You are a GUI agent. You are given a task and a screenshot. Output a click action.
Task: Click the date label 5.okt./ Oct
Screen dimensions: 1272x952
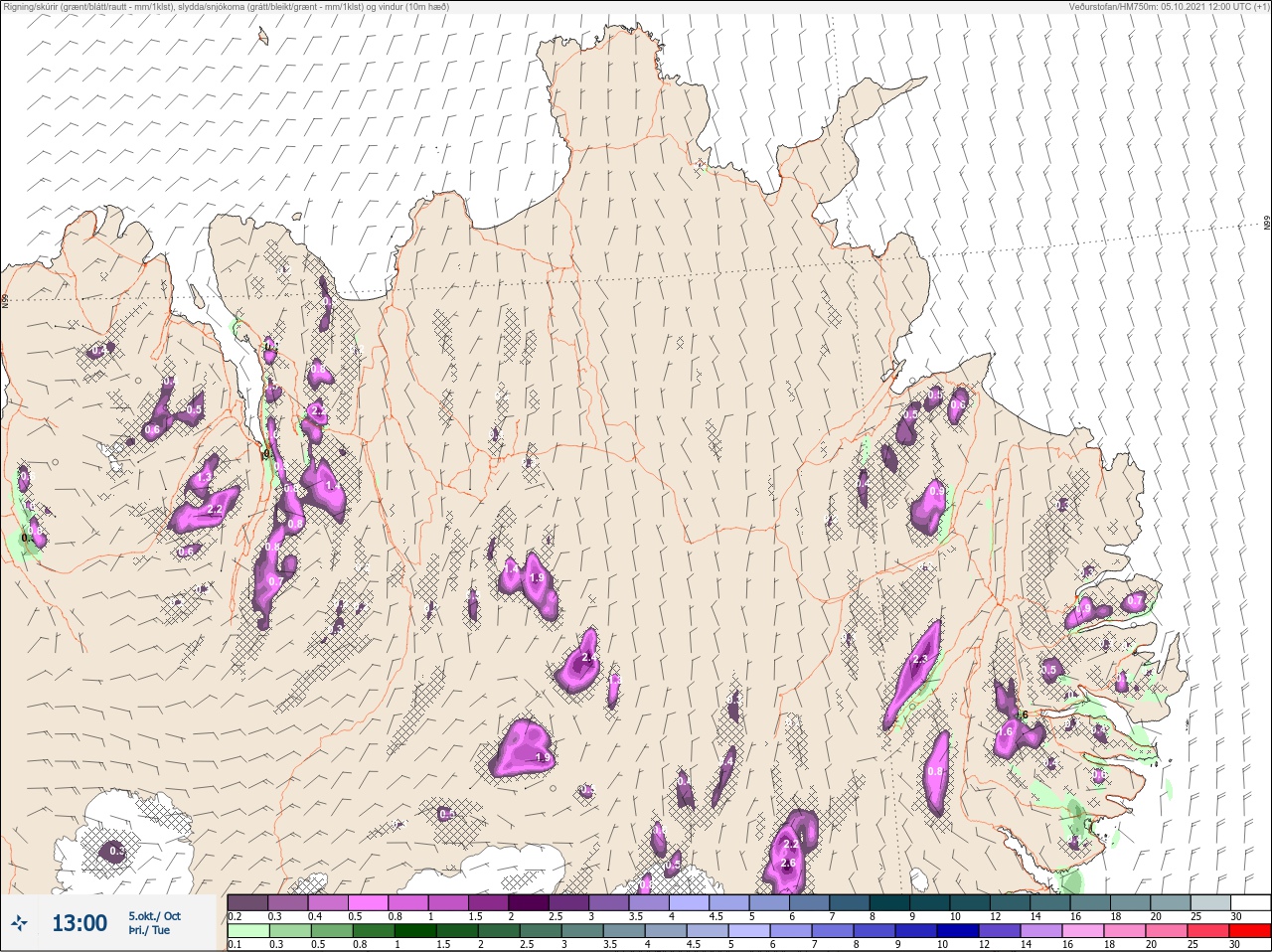click(154, 916)
